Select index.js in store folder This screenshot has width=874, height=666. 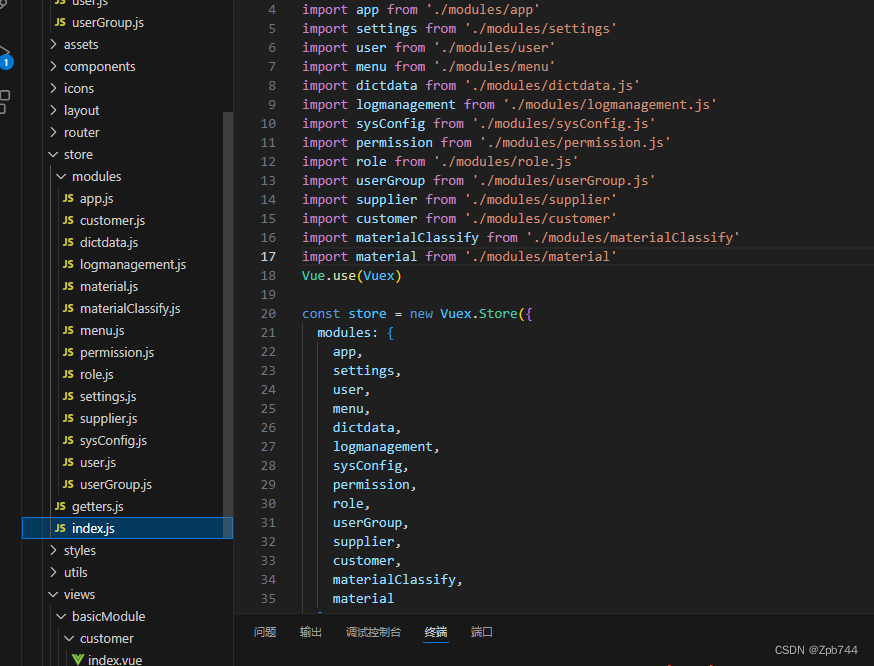pyautogui.click(x=127, y=528)
